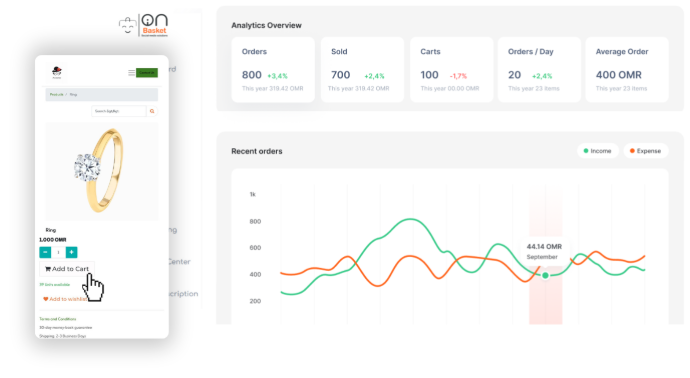Open the hamburger menu in mobile store
690x378 pixels.
pyautogui.click(x=131, y=73)
